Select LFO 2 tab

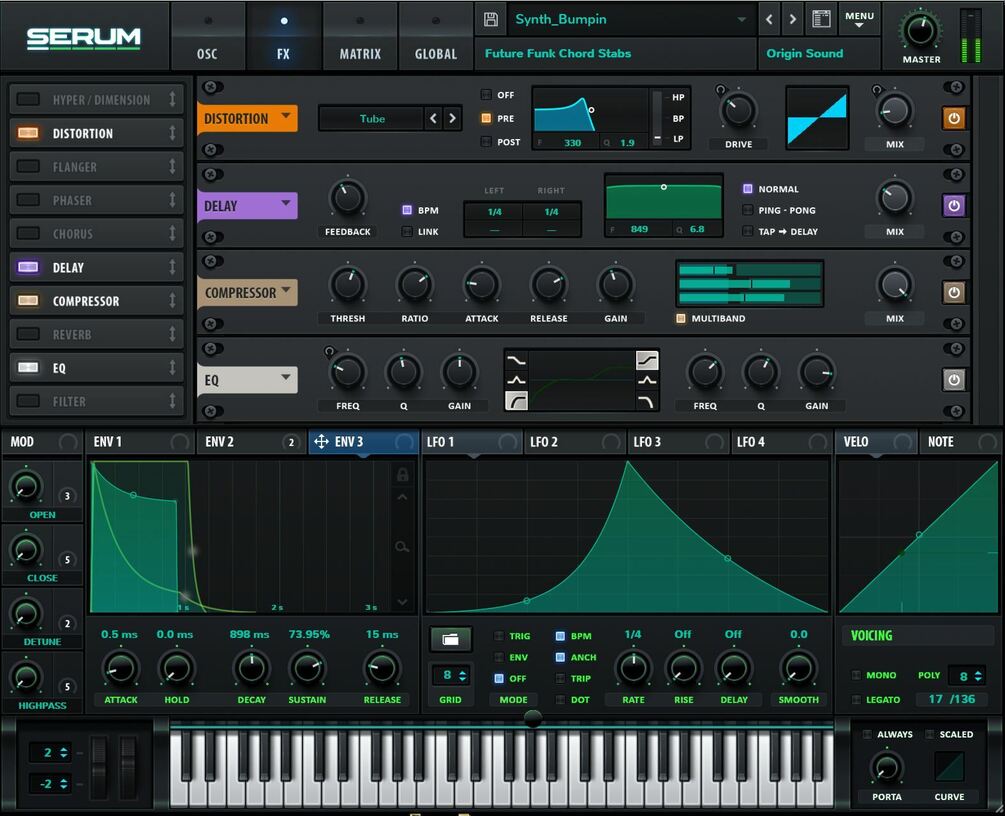click(x=574, y=442)
